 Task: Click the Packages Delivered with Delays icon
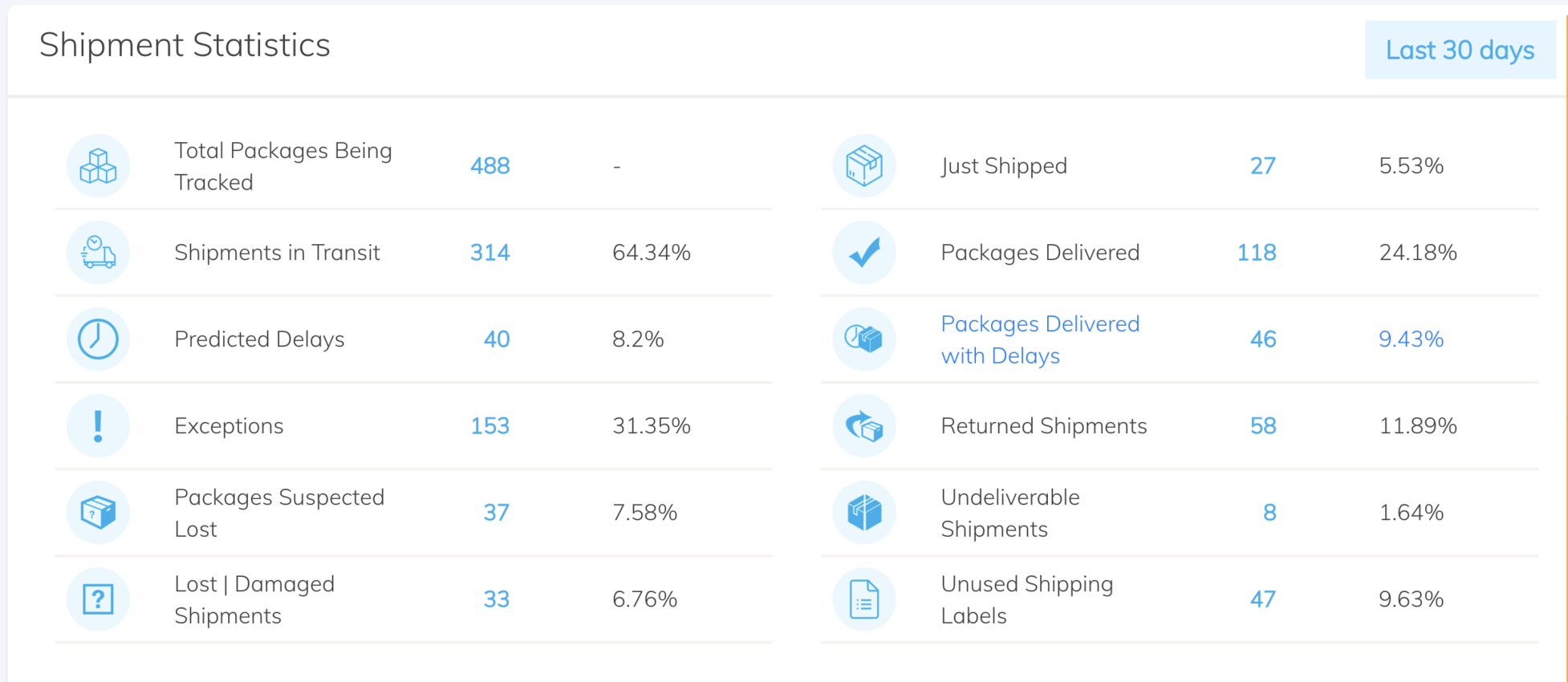[x=864, y=339]
